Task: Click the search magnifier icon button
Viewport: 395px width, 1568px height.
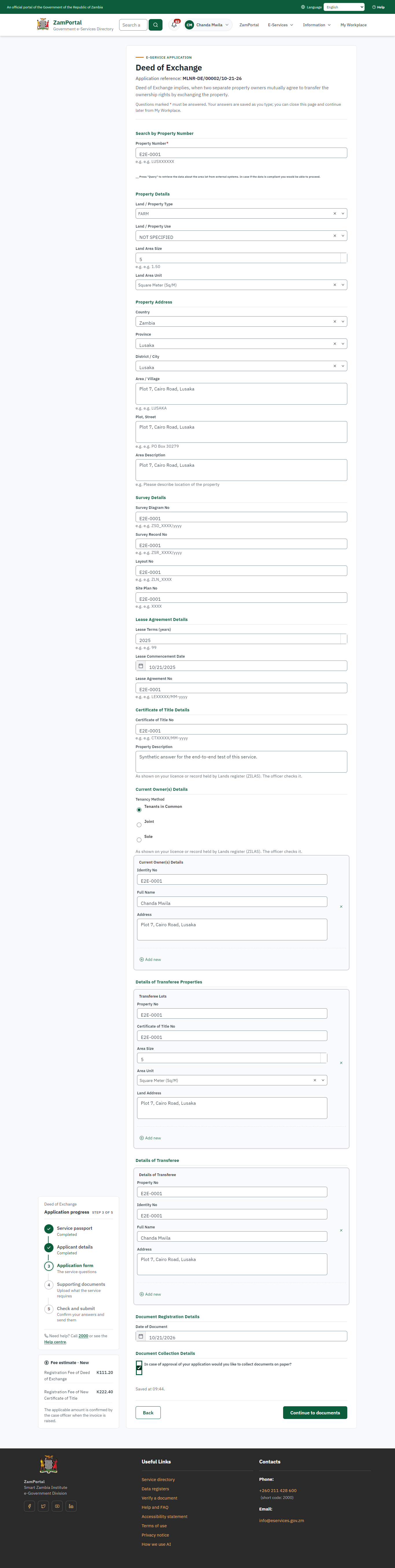Action: (x=156, y=25)
